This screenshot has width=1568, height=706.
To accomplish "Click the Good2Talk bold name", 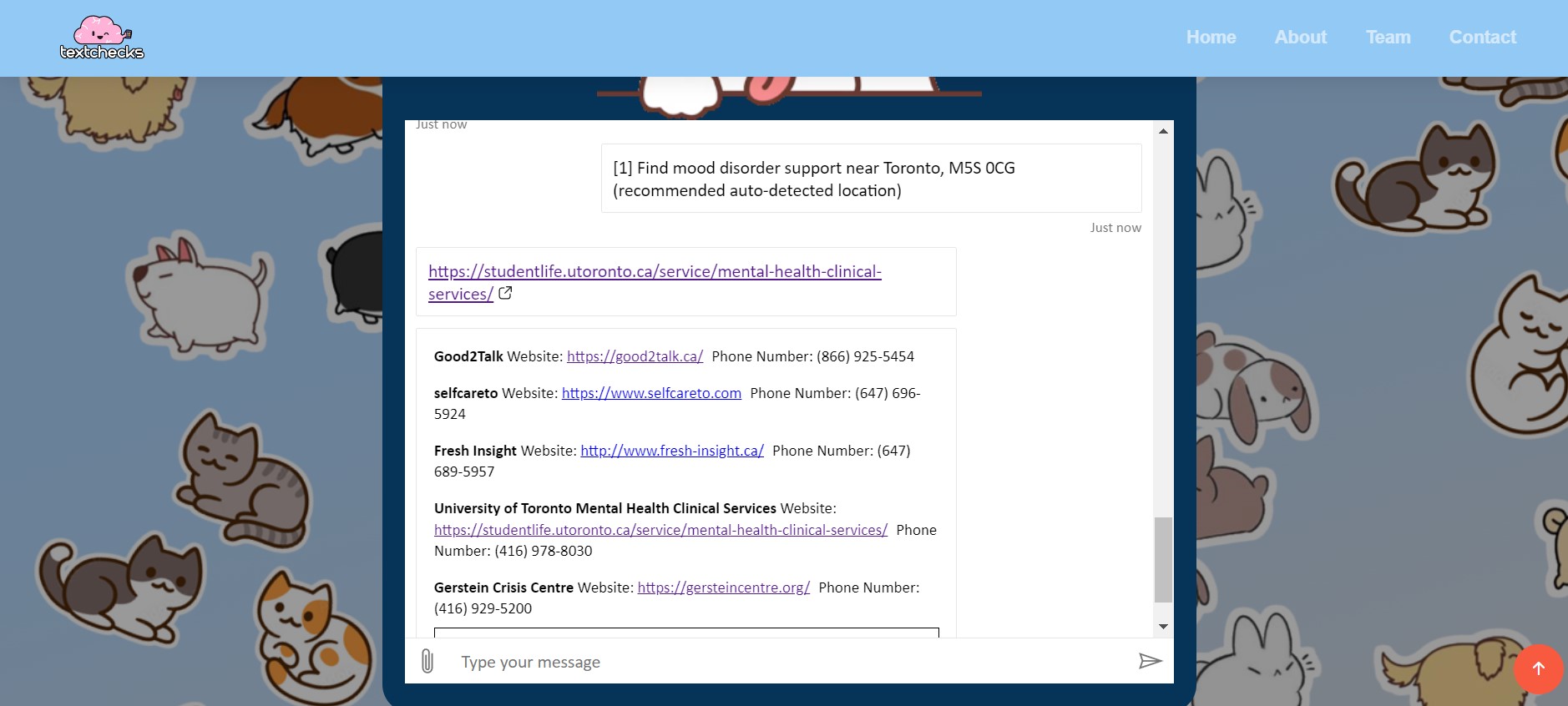I will coord(468,356).
